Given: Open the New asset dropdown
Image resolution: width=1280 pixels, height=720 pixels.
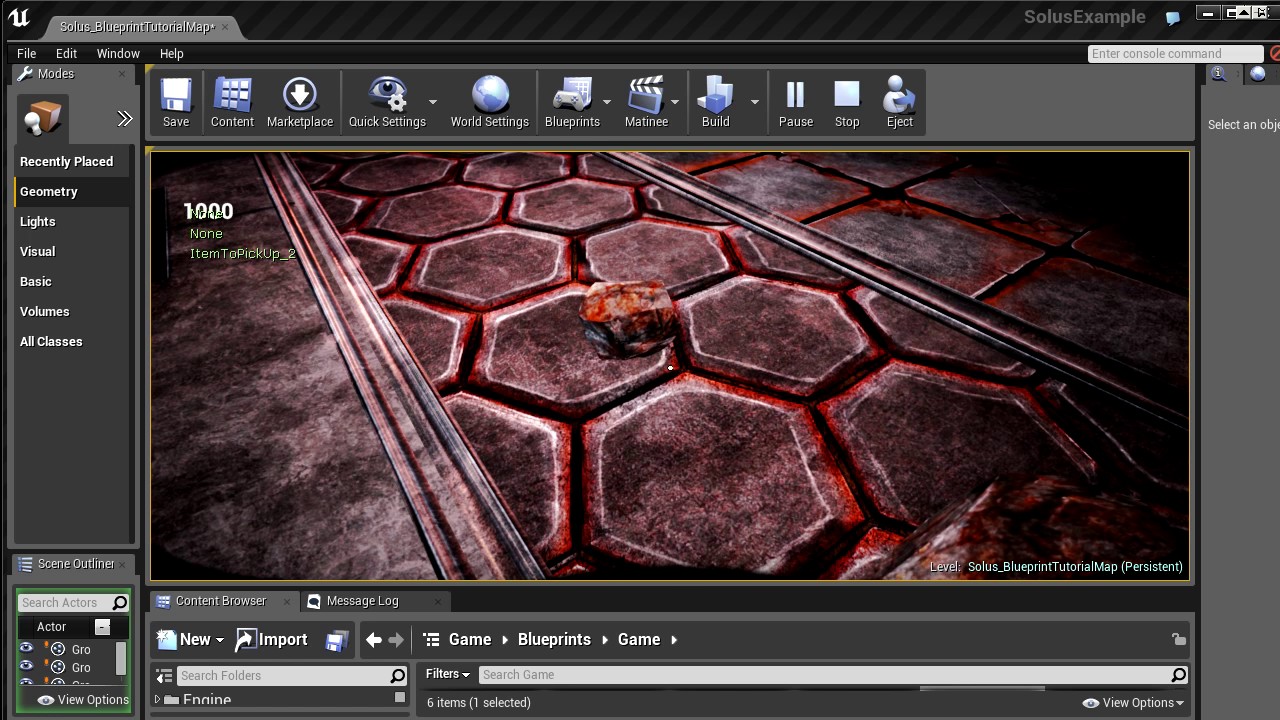Looking at the screenshot, I should coord(190,640).
